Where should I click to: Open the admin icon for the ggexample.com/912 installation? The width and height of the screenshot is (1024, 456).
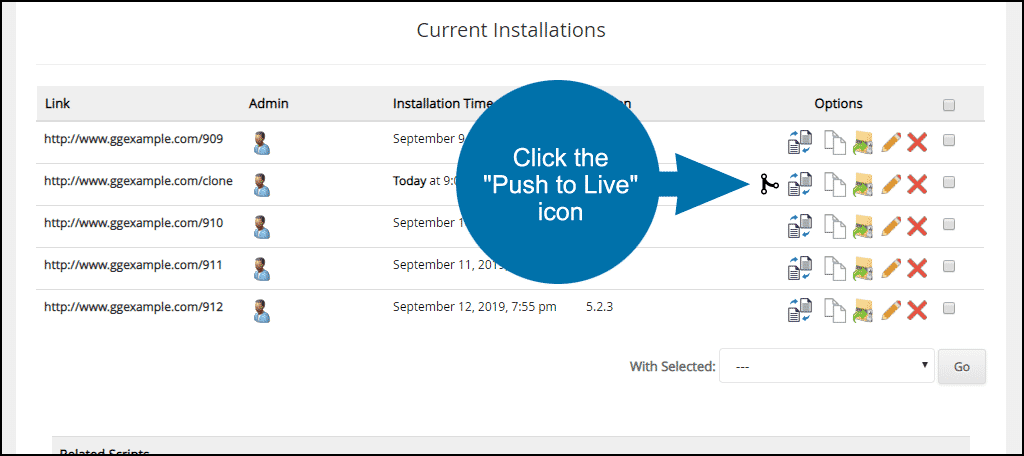[x=262, y=310]
